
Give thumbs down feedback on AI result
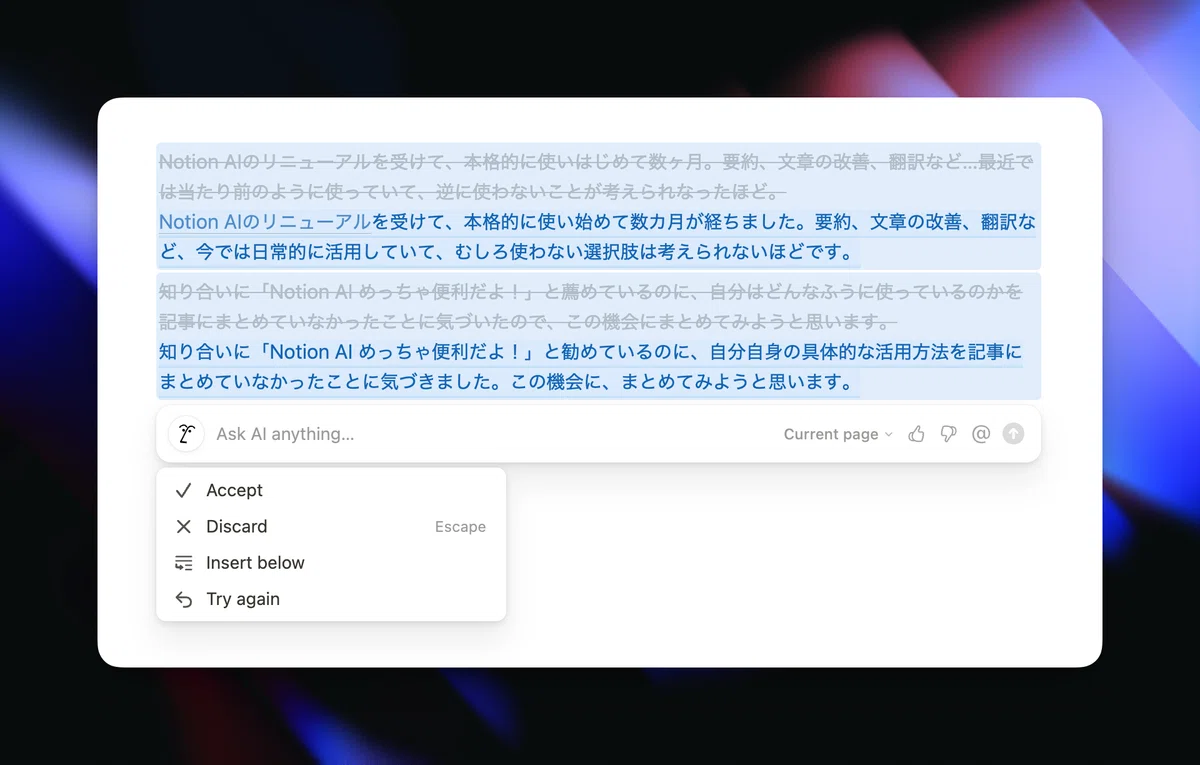pyautogui.click(x=948, y=434)
